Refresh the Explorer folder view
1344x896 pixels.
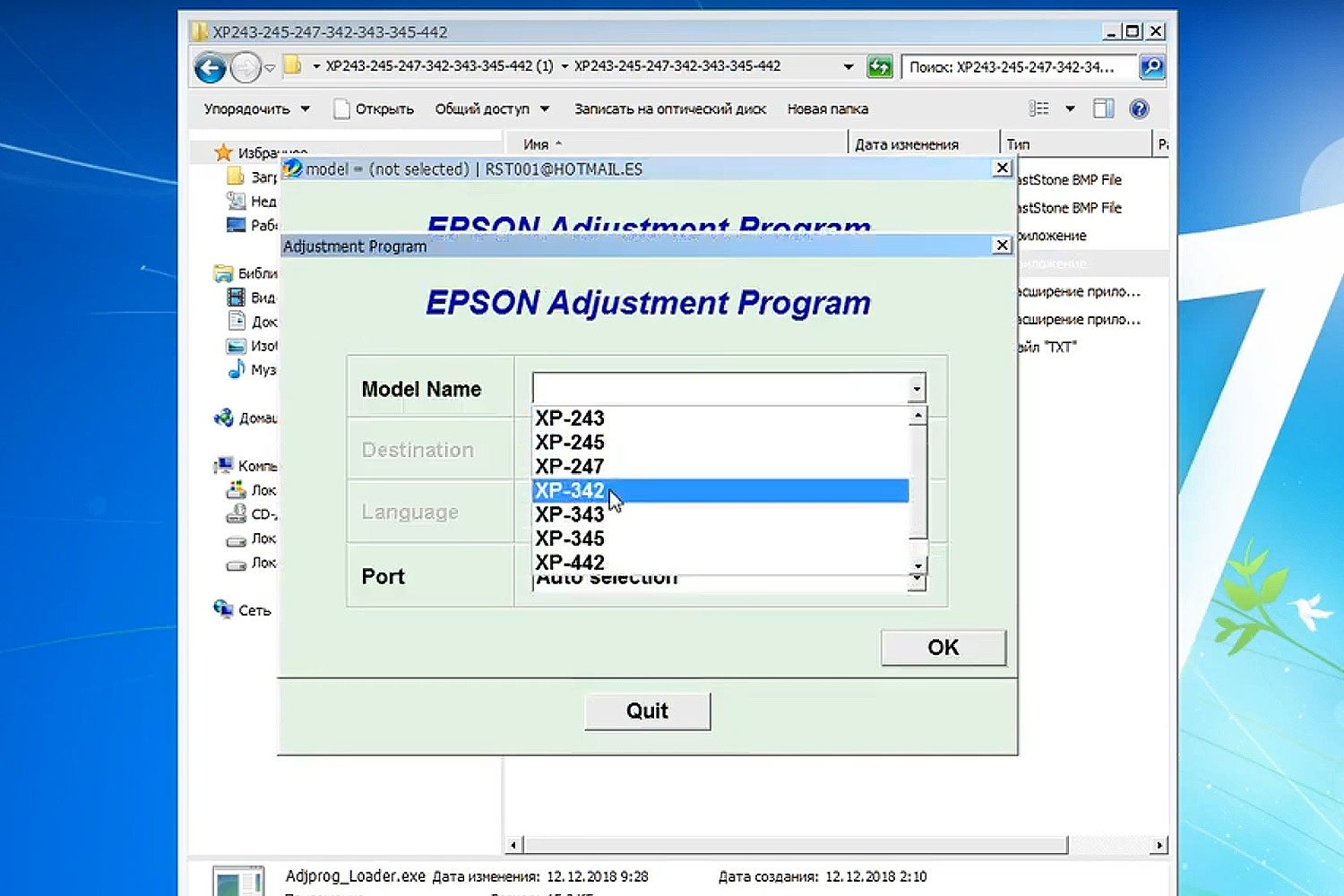880,66
